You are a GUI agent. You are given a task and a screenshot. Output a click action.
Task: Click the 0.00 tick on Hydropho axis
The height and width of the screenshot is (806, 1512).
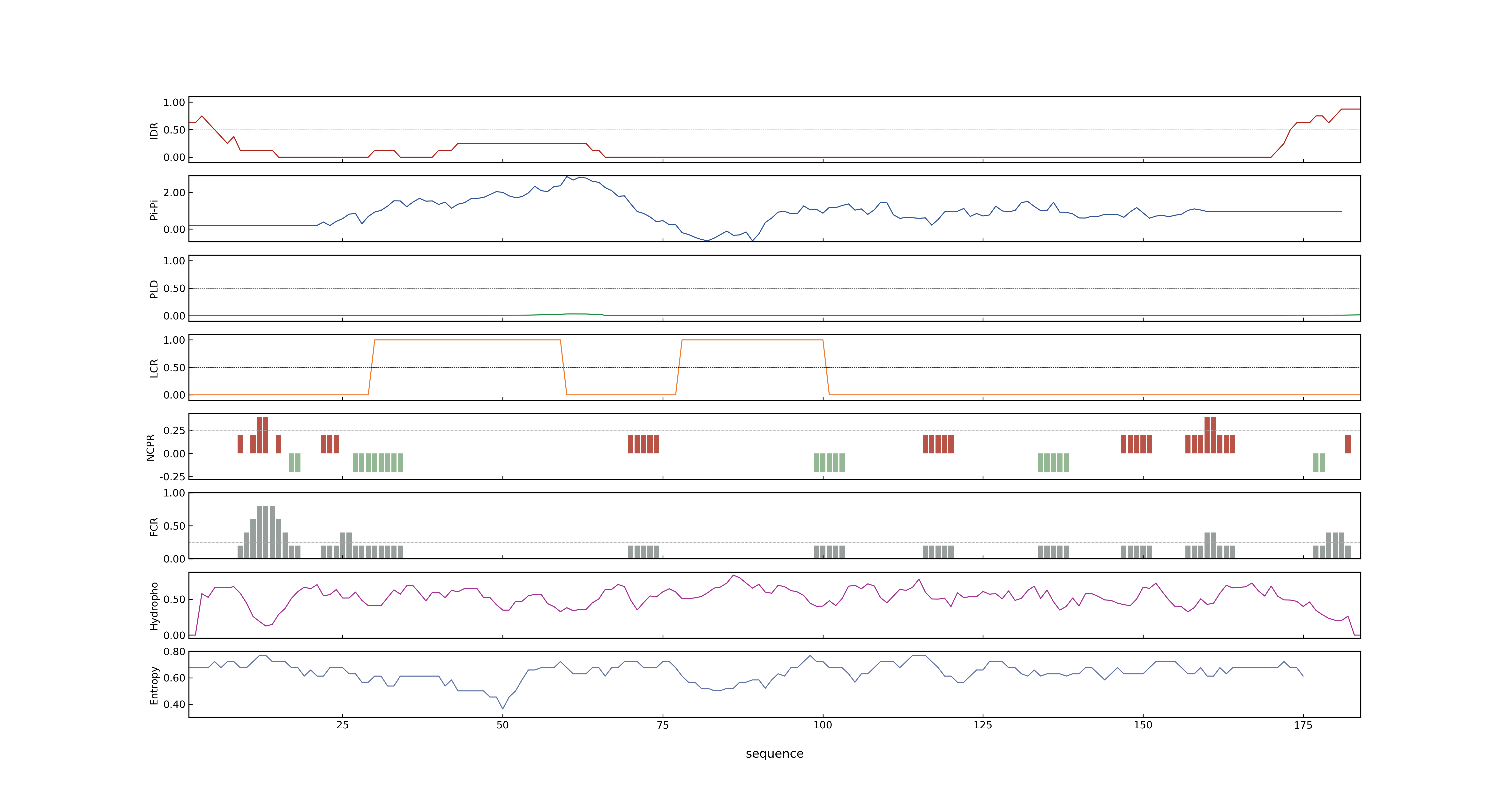tap(174, 635)
